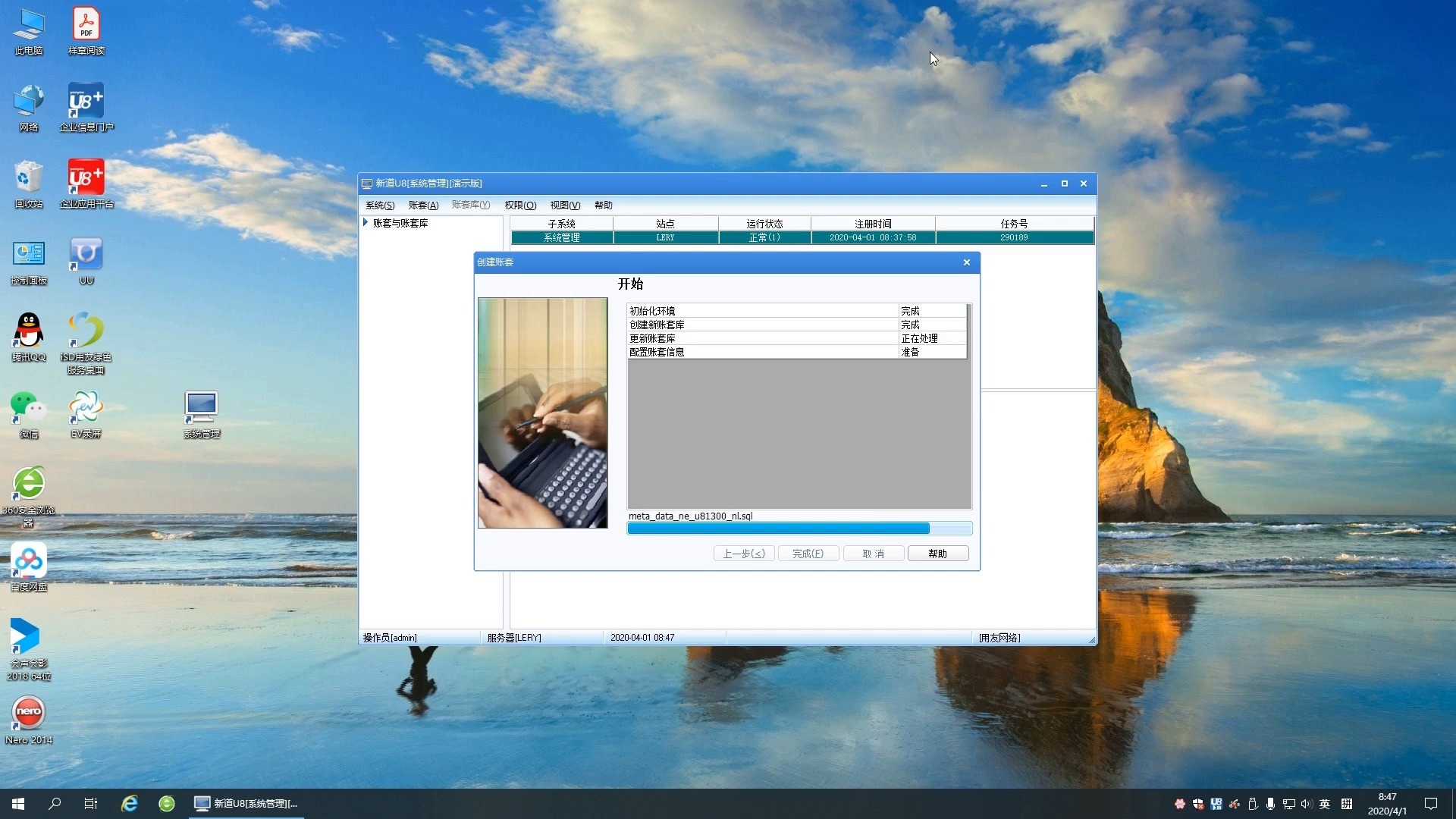The width and height of the screenshot is (1456, 819).
Task: Click the [用友网络] status bar entry
Action: (x=999, y=638)
